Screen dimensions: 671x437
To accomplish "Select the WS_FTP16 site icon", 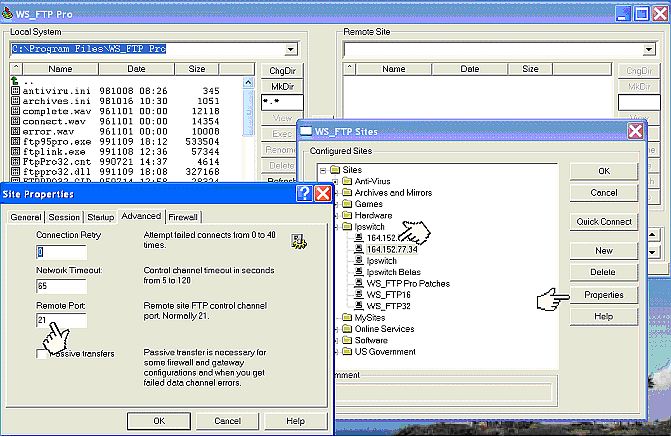I will click(359, 294).
